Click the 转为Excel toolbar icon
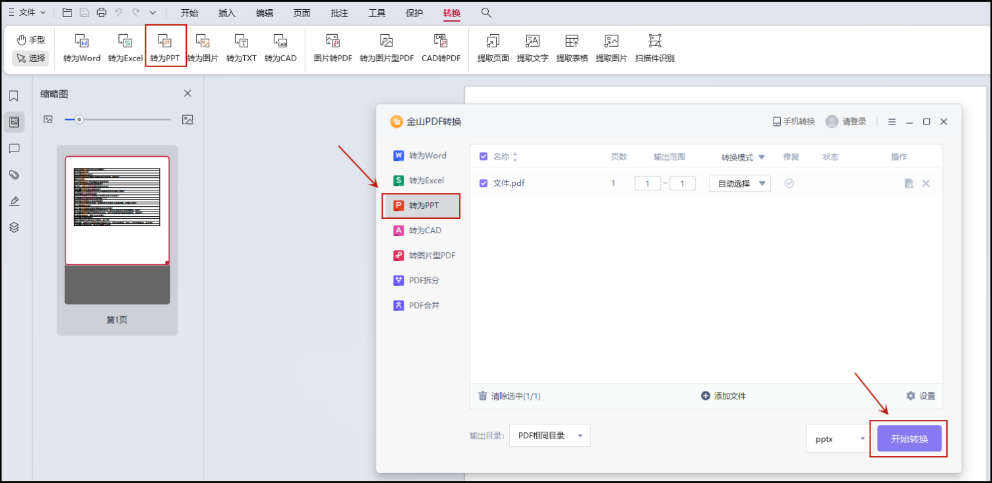The height and width of the screenshot is (483, 992). pyautogui.click(x=125, y=41)
